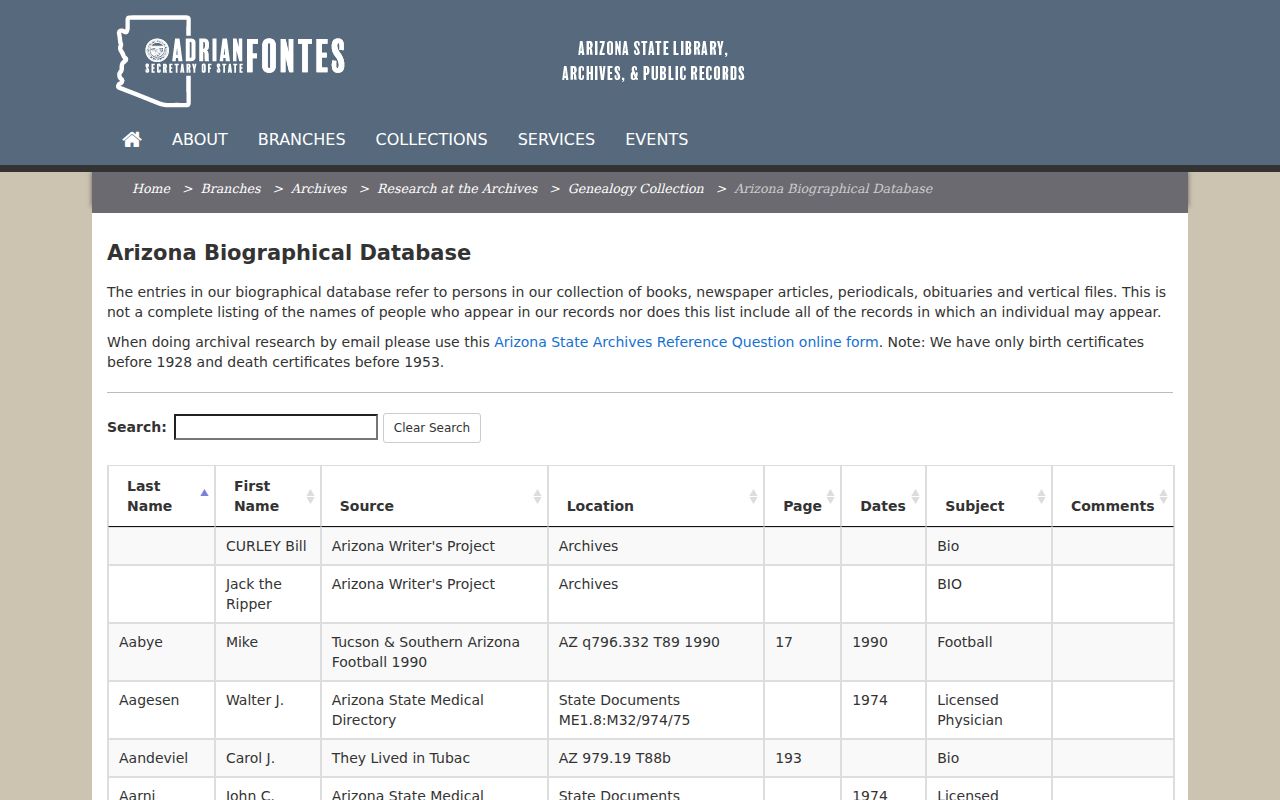Select the page '193' cell

point(803,758)
